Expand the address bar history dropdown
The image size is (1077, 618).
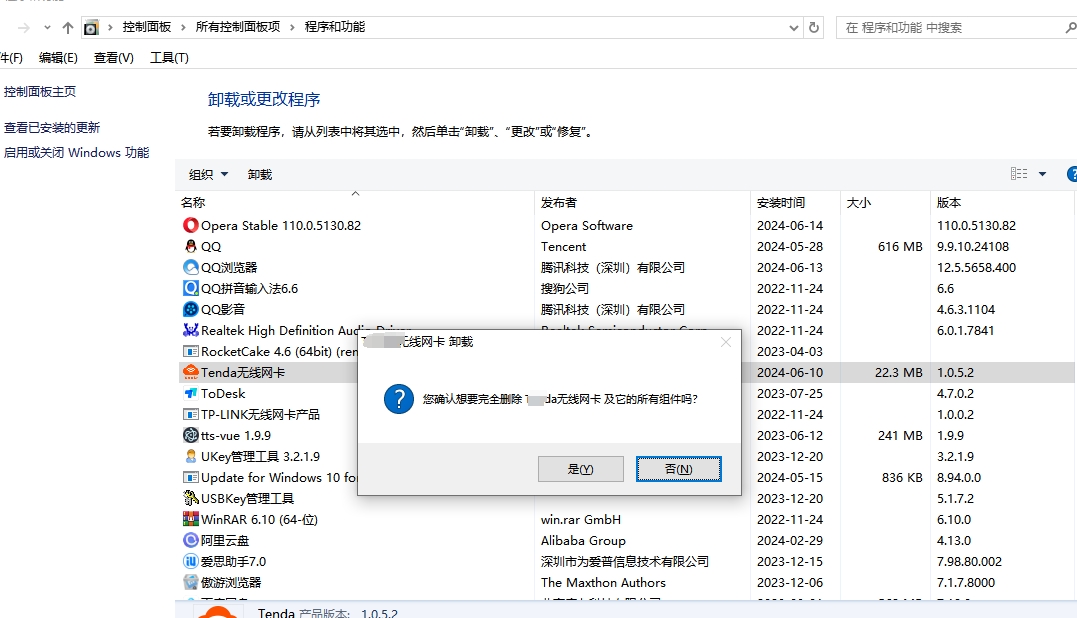click(x=793, y=28)
